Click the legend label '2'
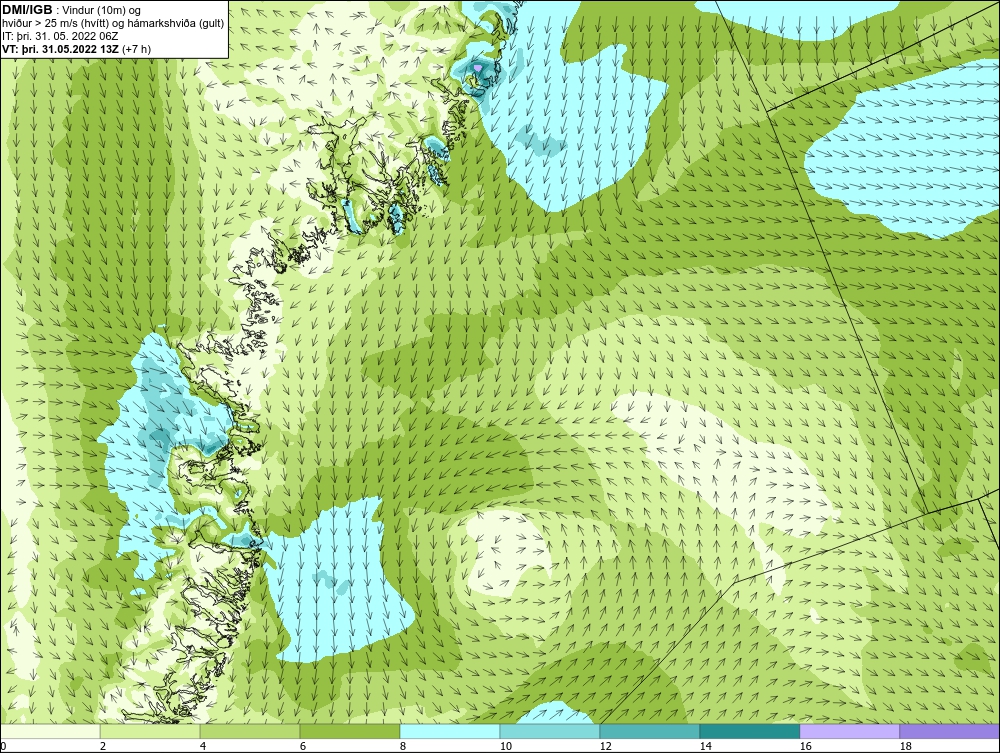This screenshot has width=1000, height=753. pos(103,746)
